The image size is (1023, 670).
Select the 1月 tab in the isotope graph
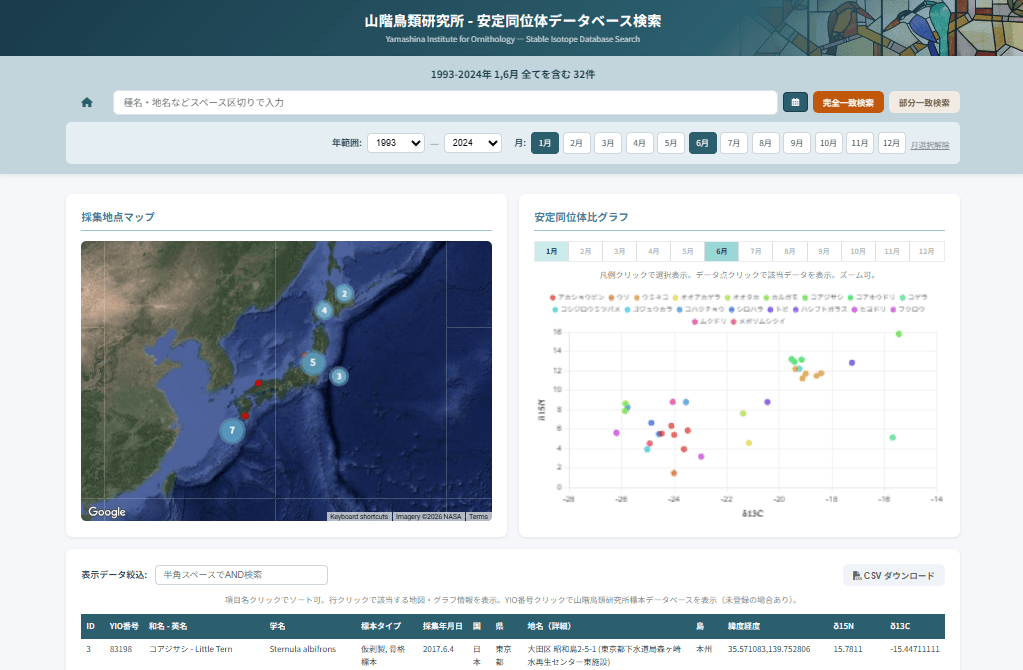coord(551,251)
